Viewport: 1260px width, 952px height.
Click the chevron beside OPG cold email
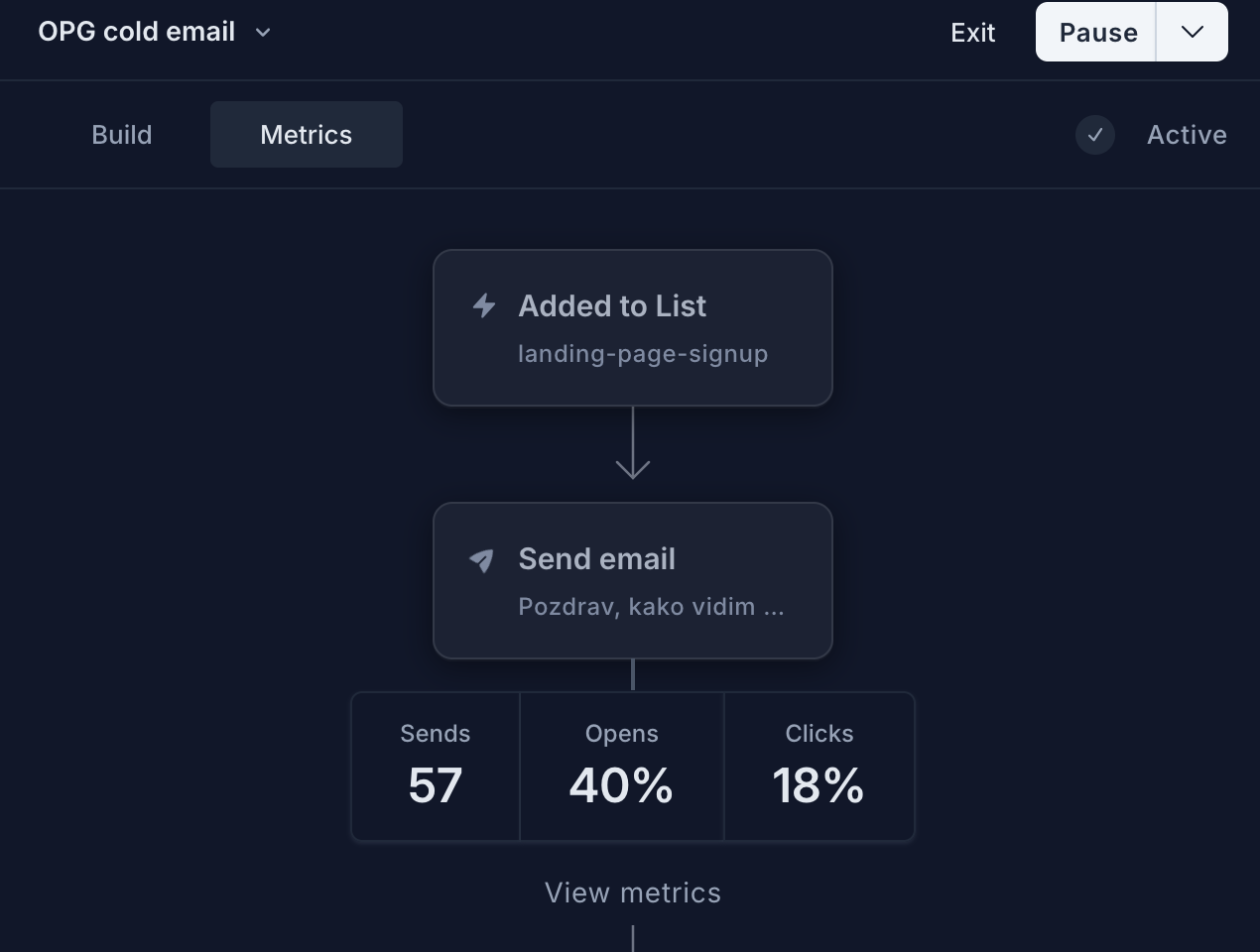262,33
